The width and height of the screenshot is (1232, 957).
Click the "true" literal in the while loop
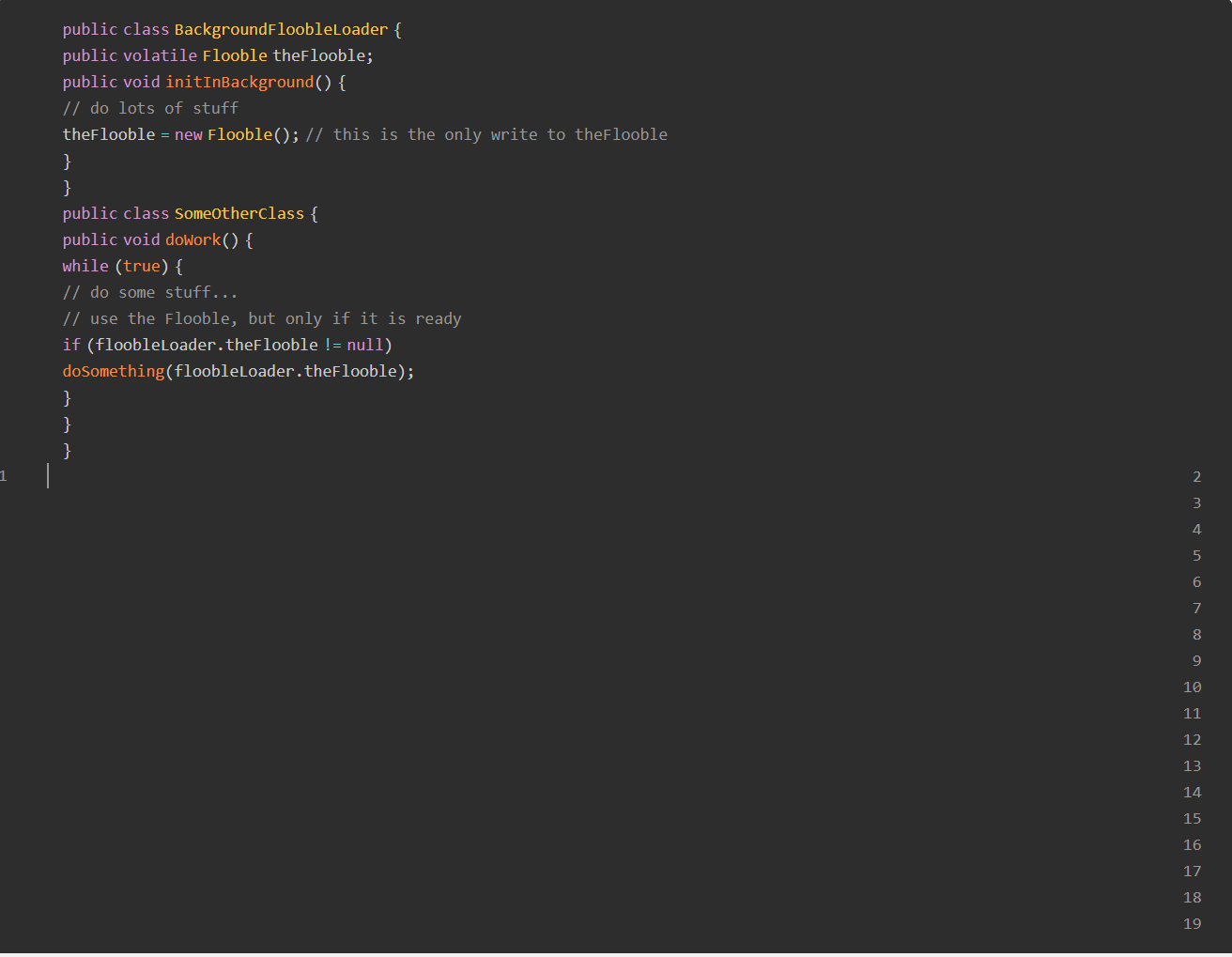click(x=142, y=266)
